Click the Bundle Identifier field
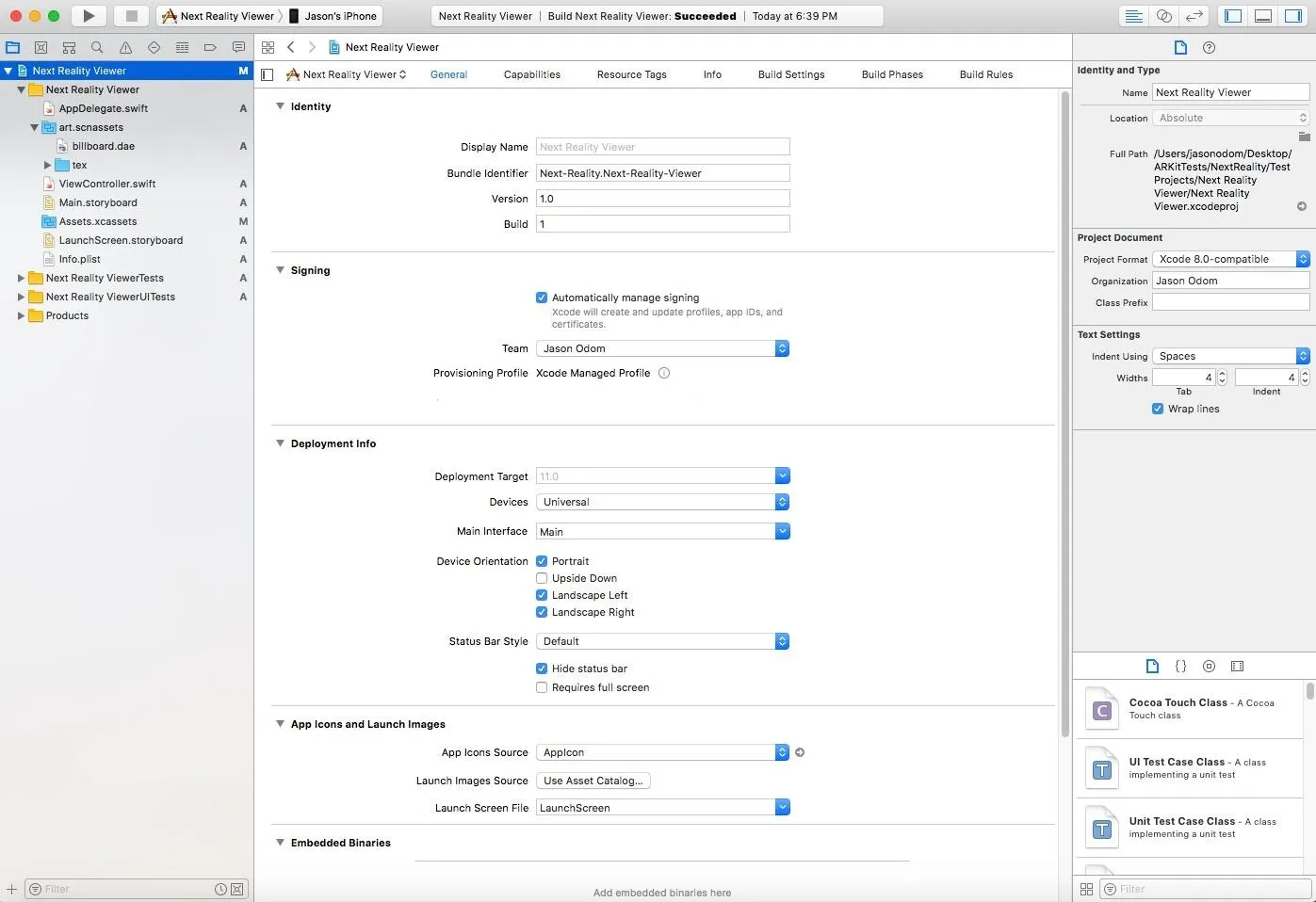This screenshot has height=902, width=1316. tap(663, 173)
